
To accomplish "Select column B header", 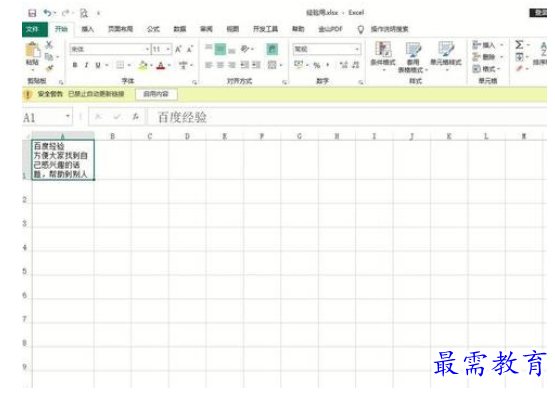I will 113,136.
